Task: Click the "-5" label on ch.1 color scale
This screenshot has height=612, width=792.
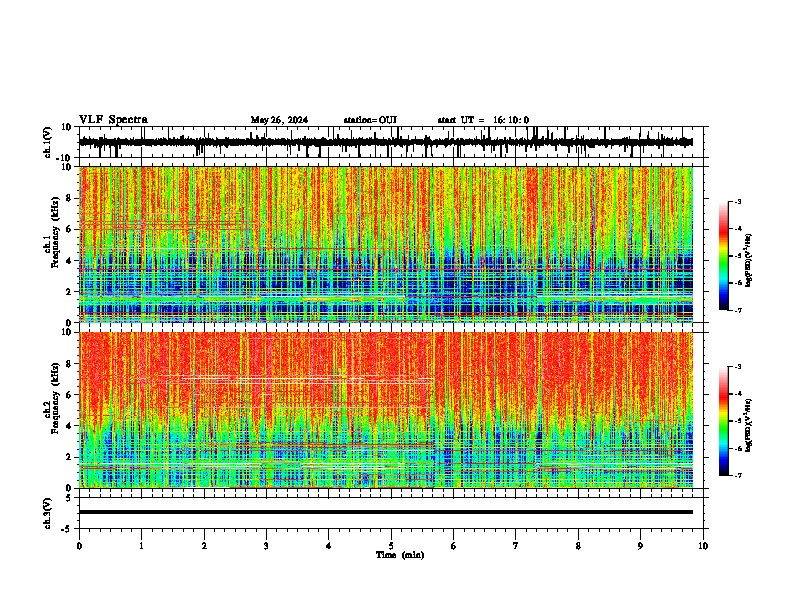Action: 738,256
